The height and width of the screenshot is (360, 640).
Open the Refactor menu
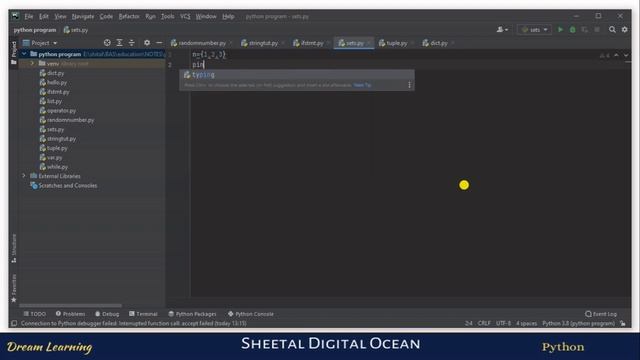[x=129, y=16]
